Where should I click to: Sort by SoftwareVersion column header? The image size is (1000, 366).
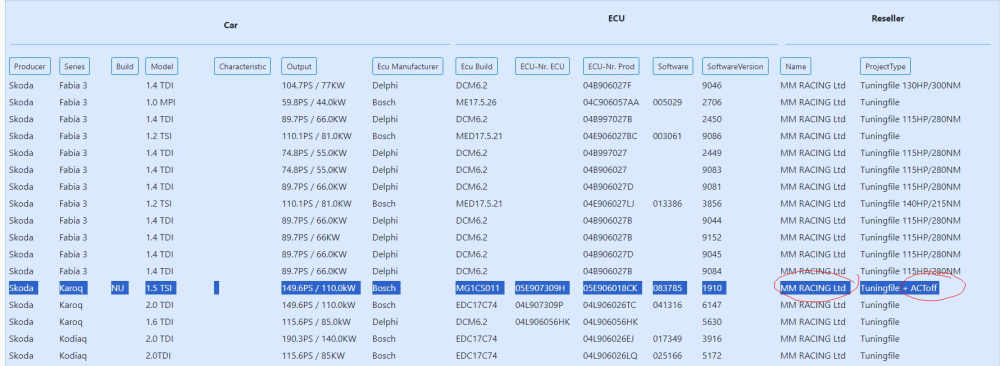click(735, 66)
